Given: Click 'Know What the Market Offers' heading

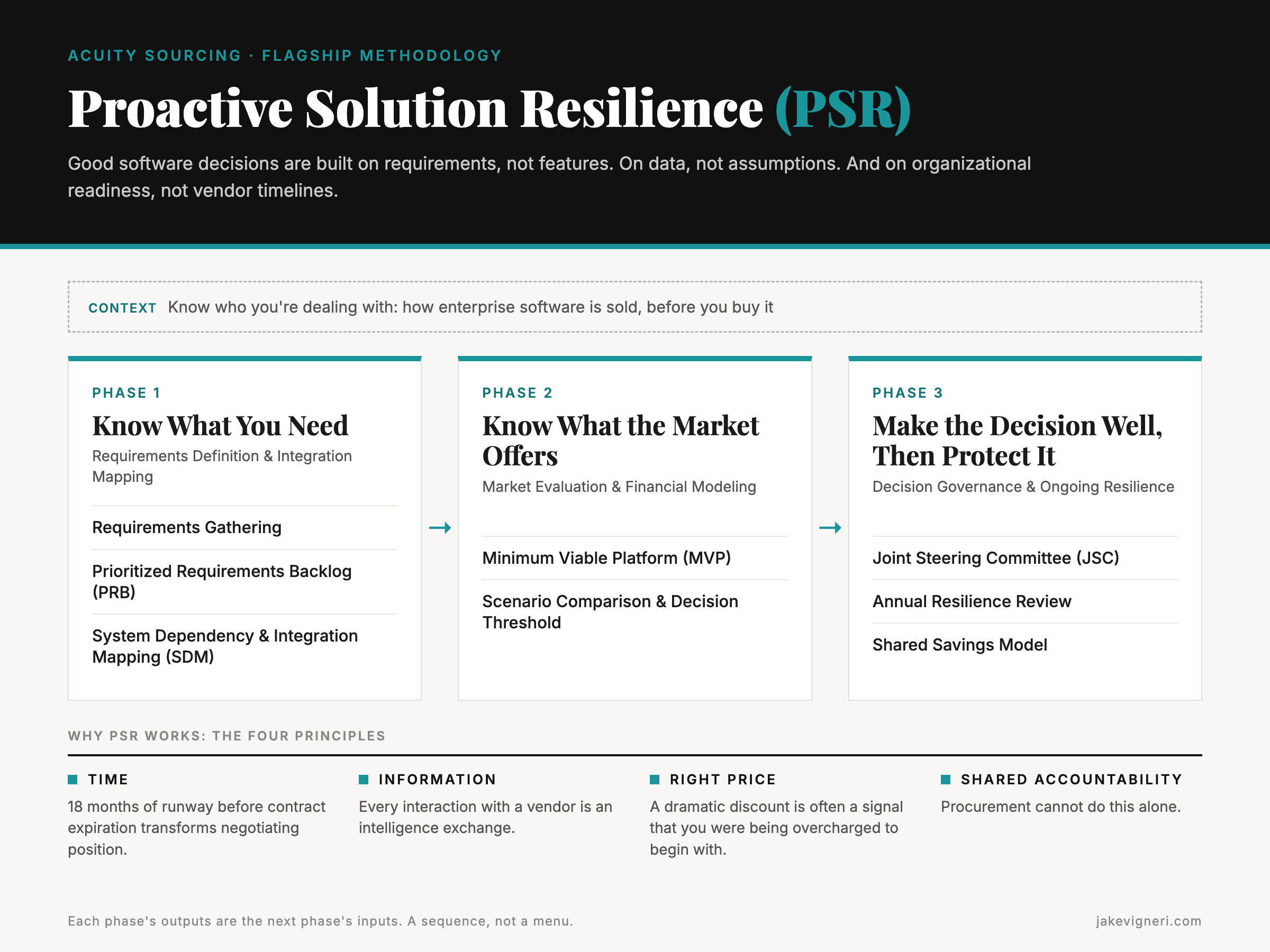Looking at the screenshot, I should (621, 441).
